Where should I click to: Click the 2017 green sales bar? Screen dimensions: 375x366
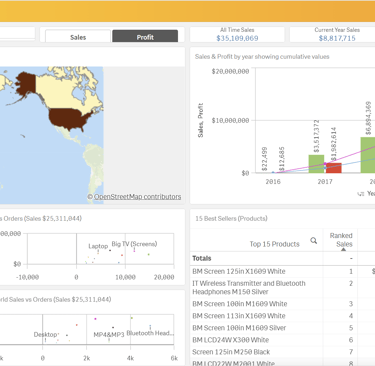tap(316, 164)
